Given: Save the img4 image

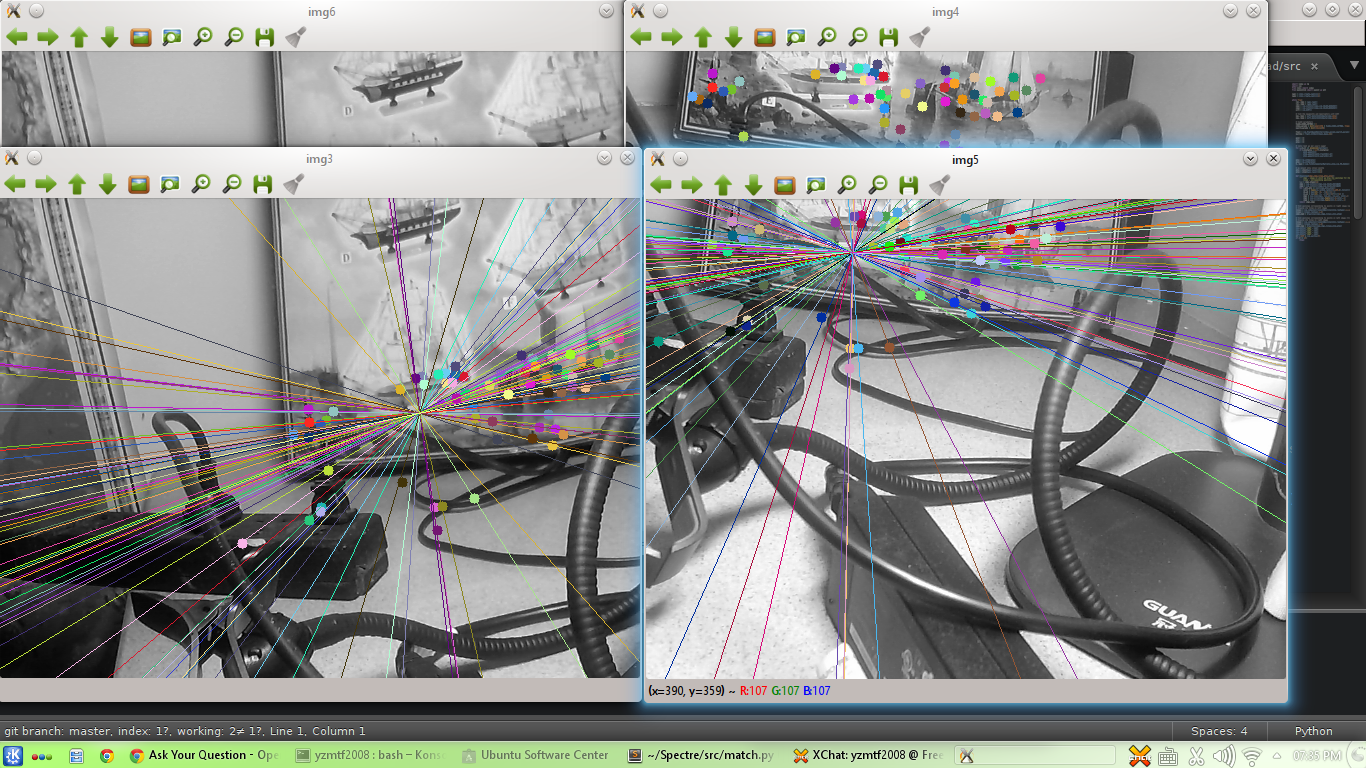Looking at the screenshot, I should (x=889, y=37).
